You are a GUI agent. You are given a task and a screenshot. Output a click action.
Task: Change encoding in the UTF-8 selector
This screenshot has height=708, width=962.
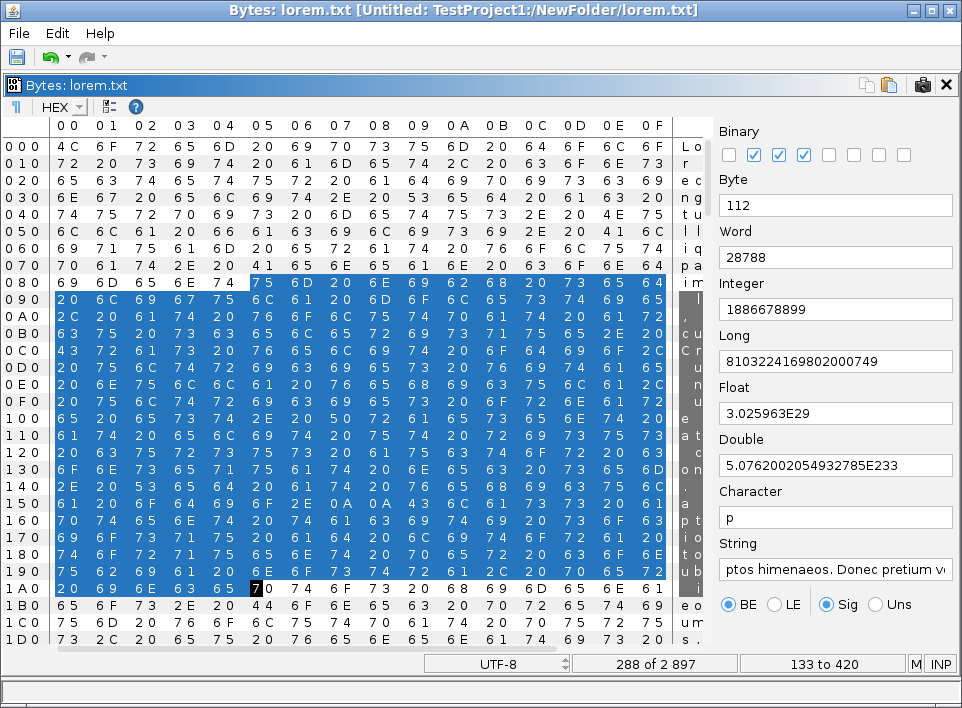(x=497, y=663)
